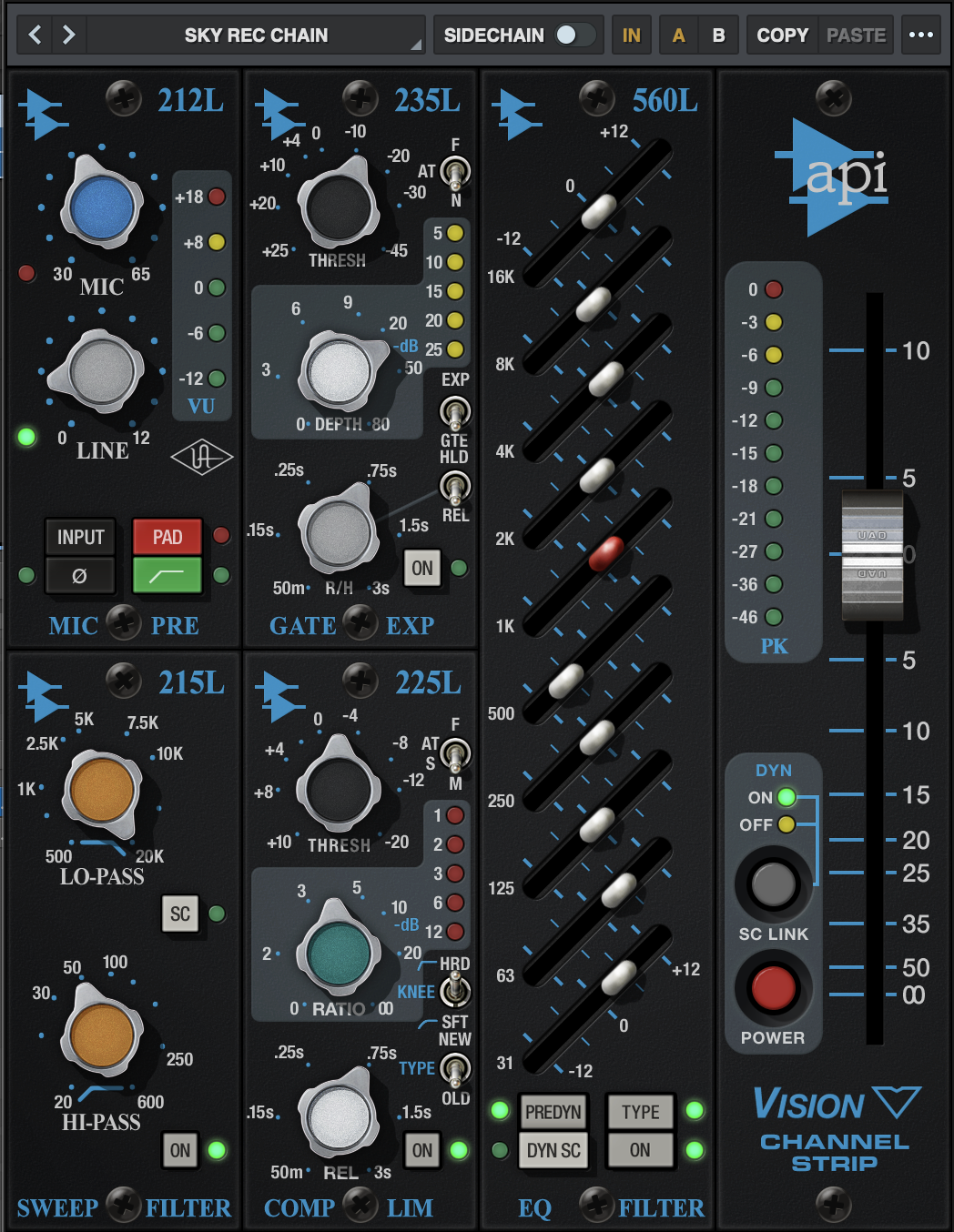Toggle the IN bypass button
This screenshot has height=1232, width=954.
tap(631, 35)
